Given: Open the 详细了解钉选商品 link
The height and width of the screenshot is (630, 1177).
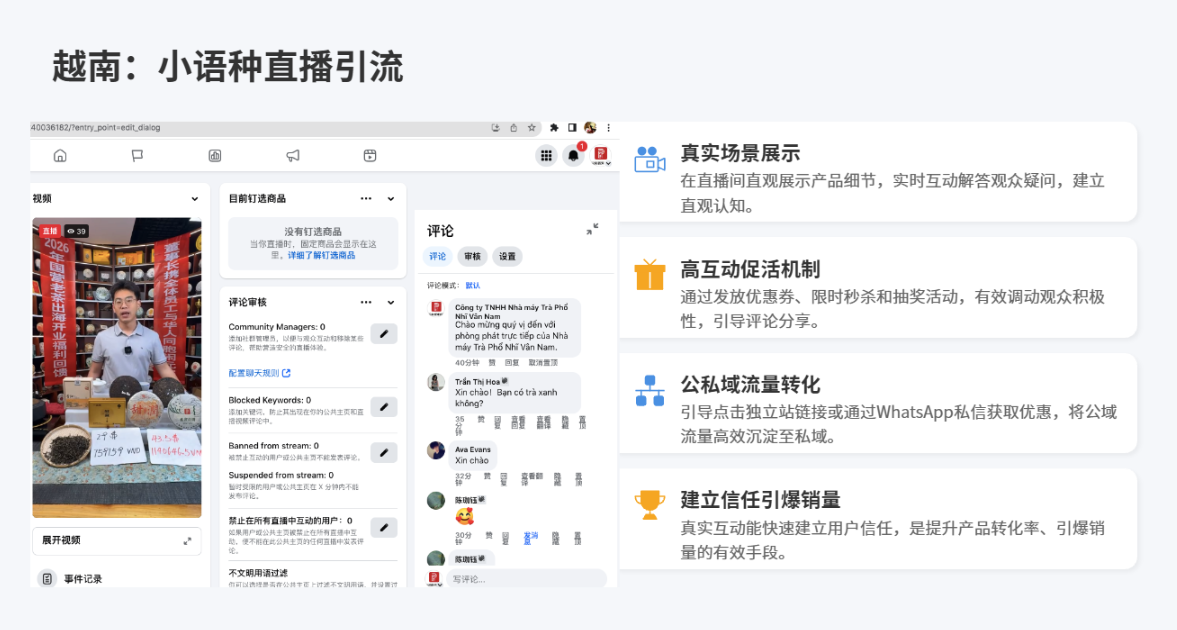Looking at the screenshot, I should tap(321, 255).
